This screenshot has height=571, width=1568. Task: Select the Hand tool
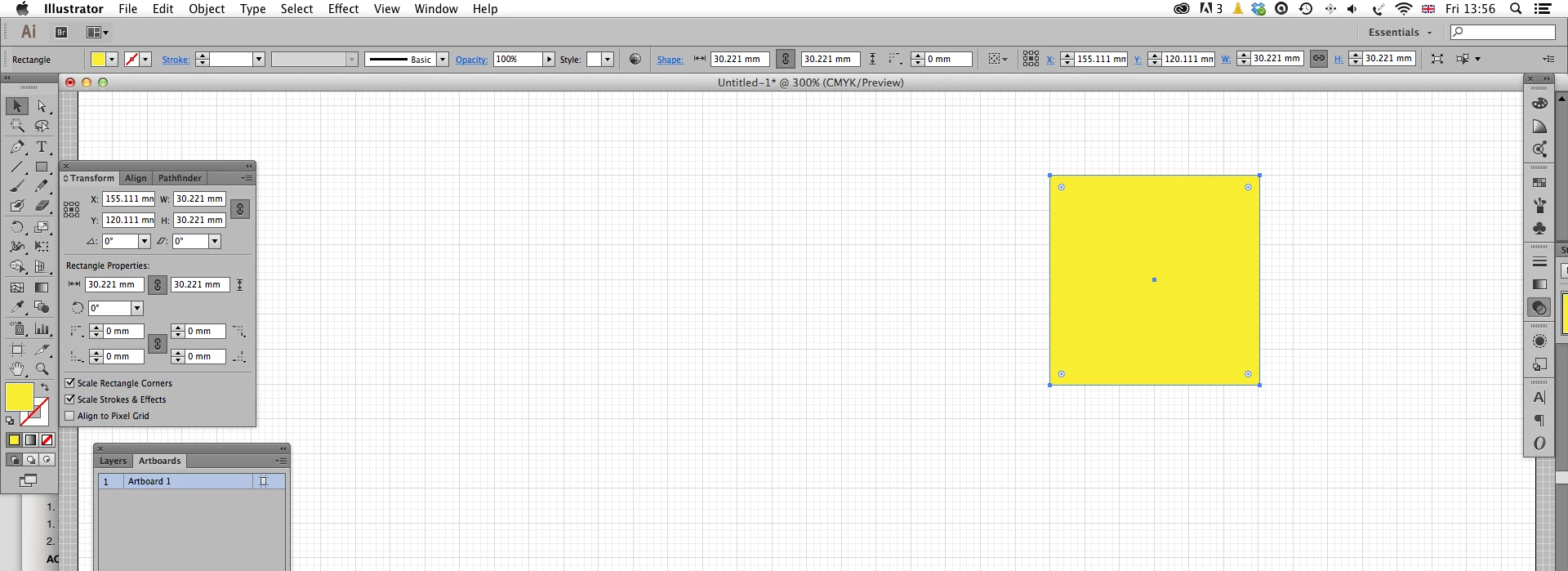[x=17, y=369]
